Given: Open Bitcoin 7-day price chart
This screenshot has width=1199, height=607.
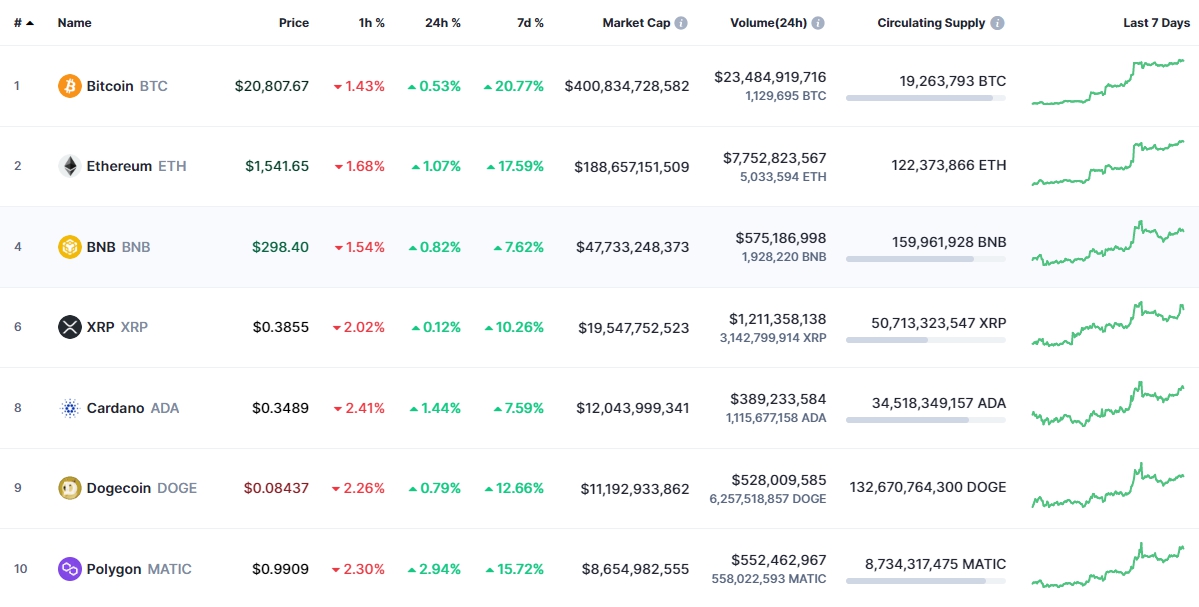Looking at the screenshot, I should point(1108,82).
